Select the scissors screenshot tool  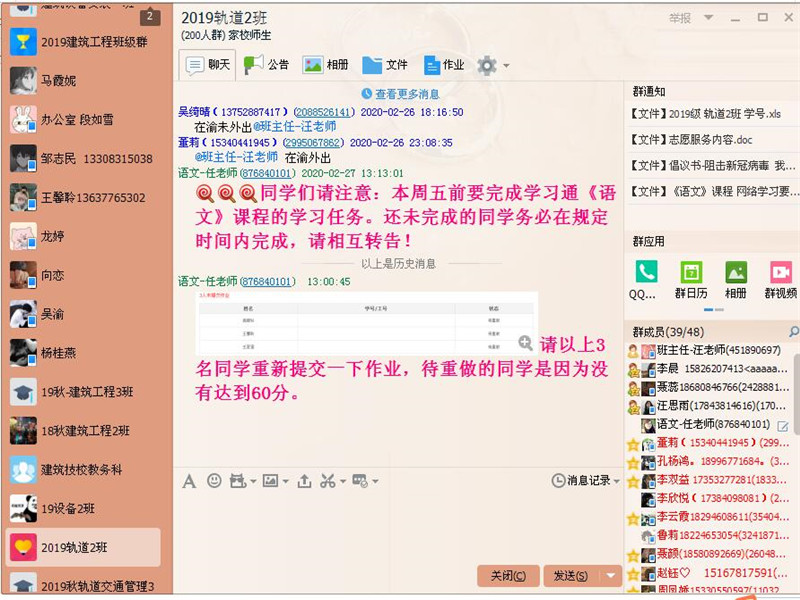coord(327,481)
